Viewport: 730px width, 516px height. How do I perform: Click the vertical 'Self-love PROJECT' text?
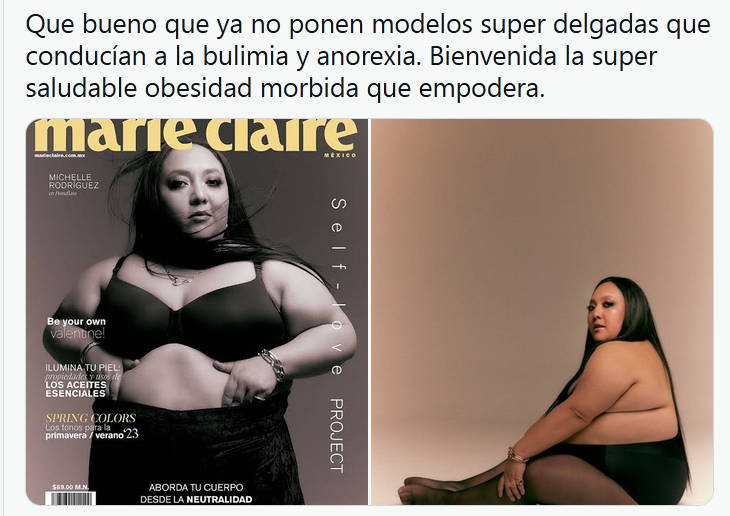(338, 335)
